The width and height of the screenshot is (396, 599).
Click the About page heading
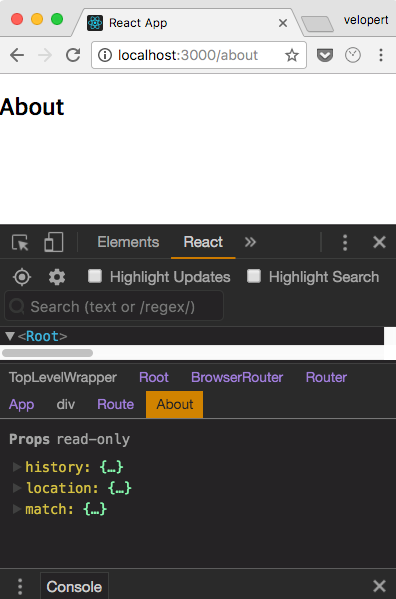(x=32, y=107)
